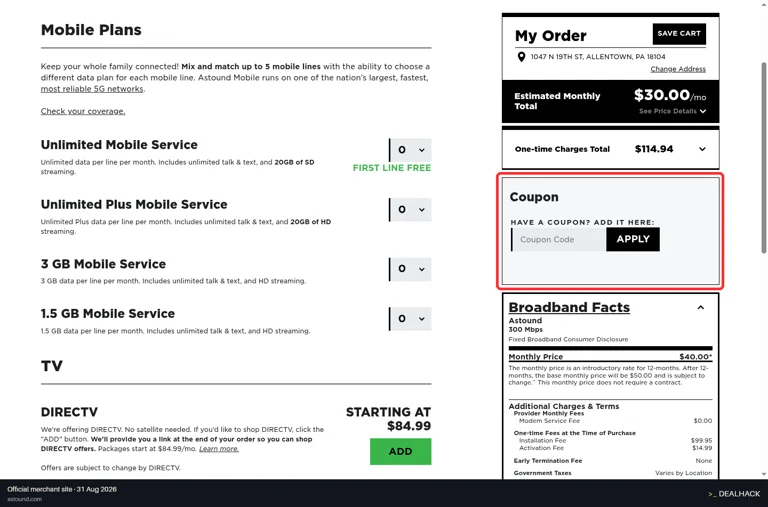Image resolution: width=768 pixels, height=507 pixels.
Task: Click the astound.com caption in footer
Action: [x=24, y=499]
